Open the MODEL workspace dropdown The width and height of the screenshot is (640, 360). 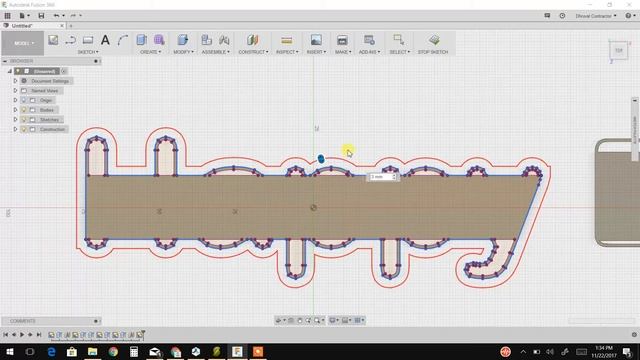click(x=23, y=43)
